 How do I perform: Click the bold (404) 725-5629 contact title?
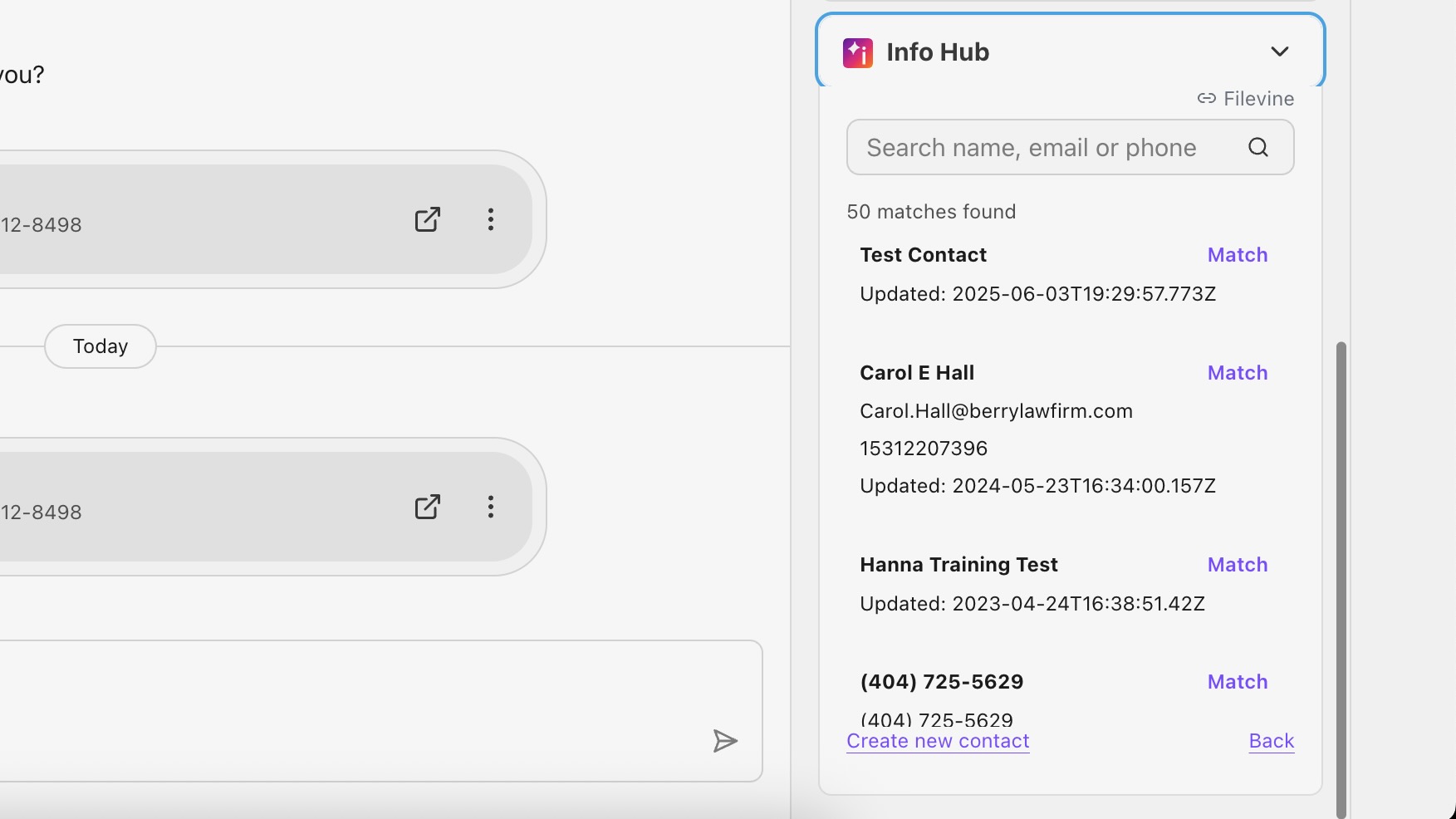pos(942,682)
